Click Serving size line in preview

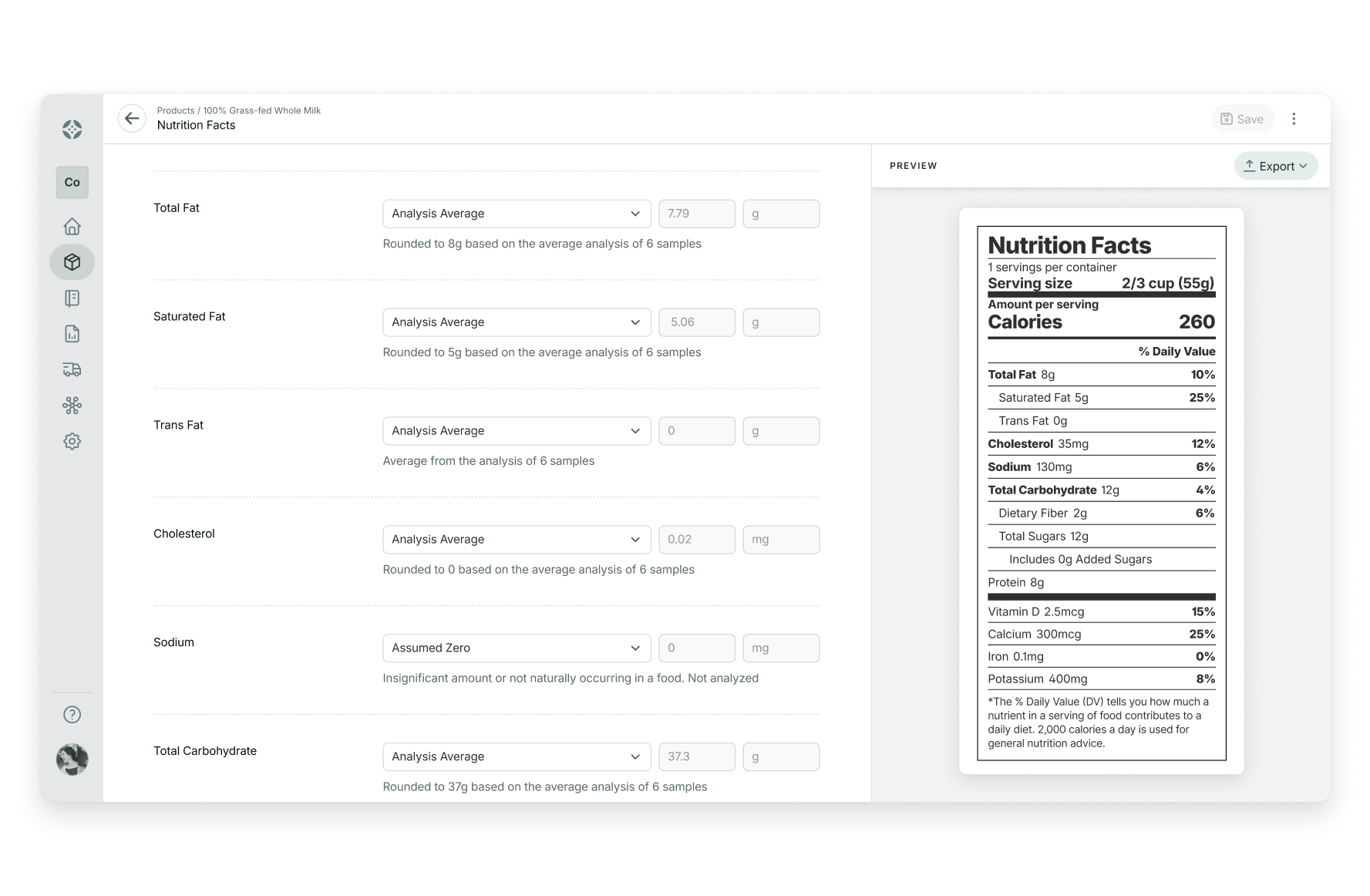coord(1101,283)
